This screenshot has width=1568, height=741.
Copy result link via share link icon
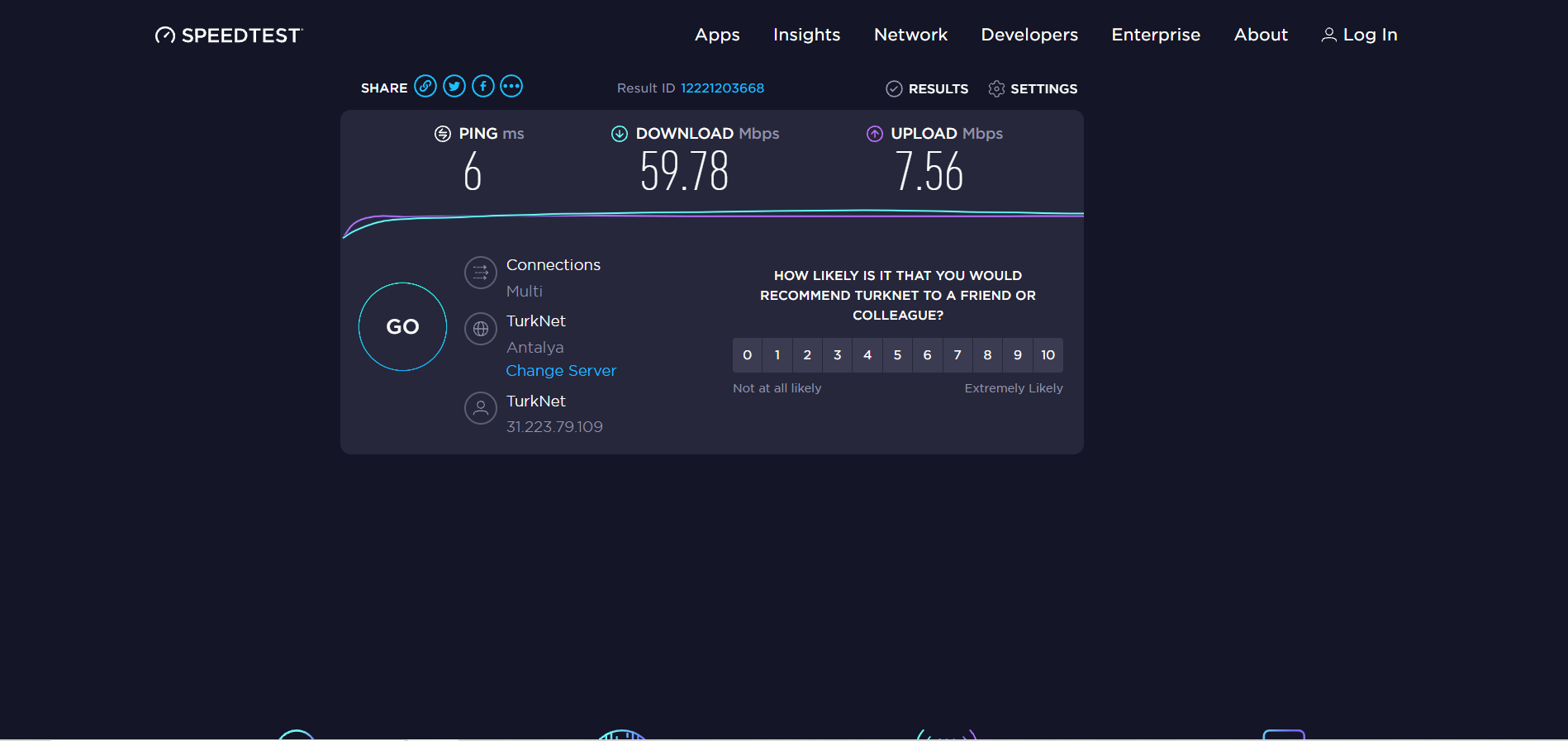pos(425,86)
